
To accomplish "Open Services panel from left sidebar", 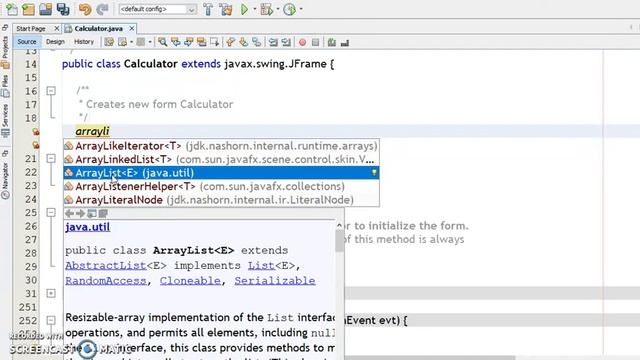I will pyautogui.click(x=5, y=120).
